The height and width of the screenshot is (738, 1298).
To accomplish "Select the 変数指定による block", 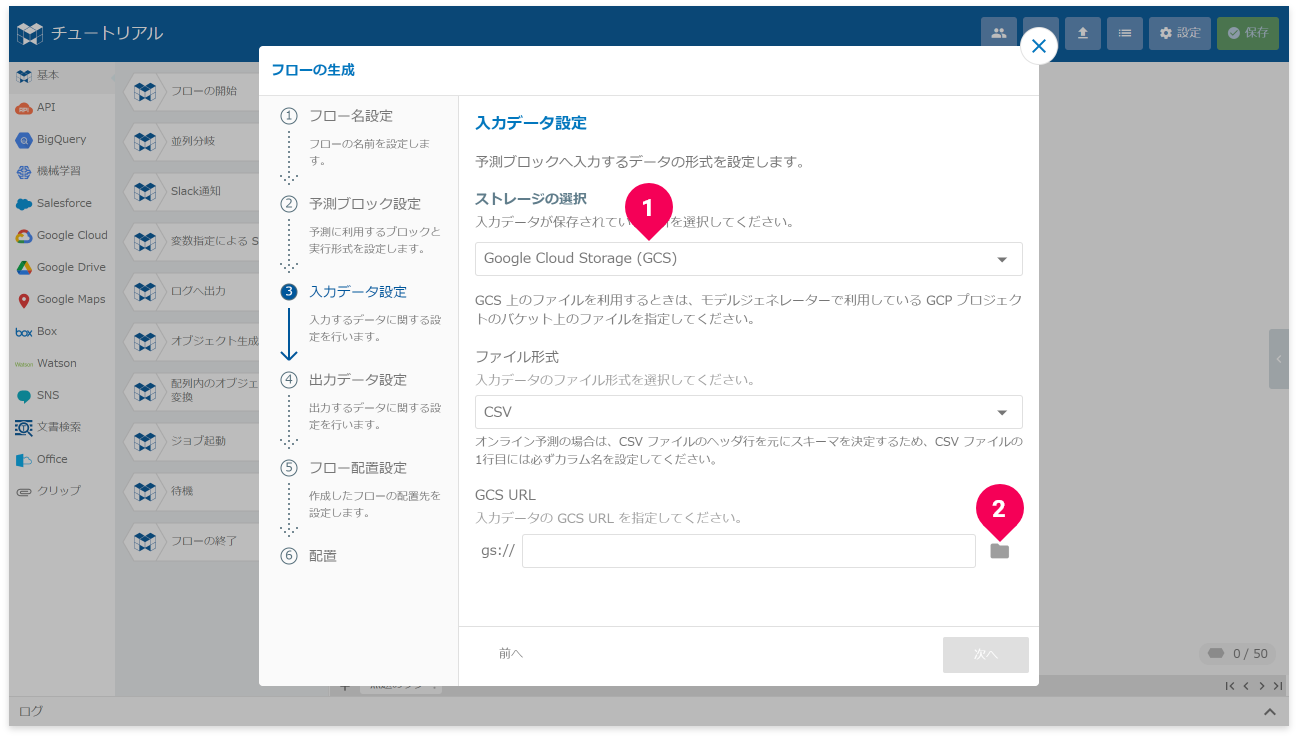I will click(192, 241).
